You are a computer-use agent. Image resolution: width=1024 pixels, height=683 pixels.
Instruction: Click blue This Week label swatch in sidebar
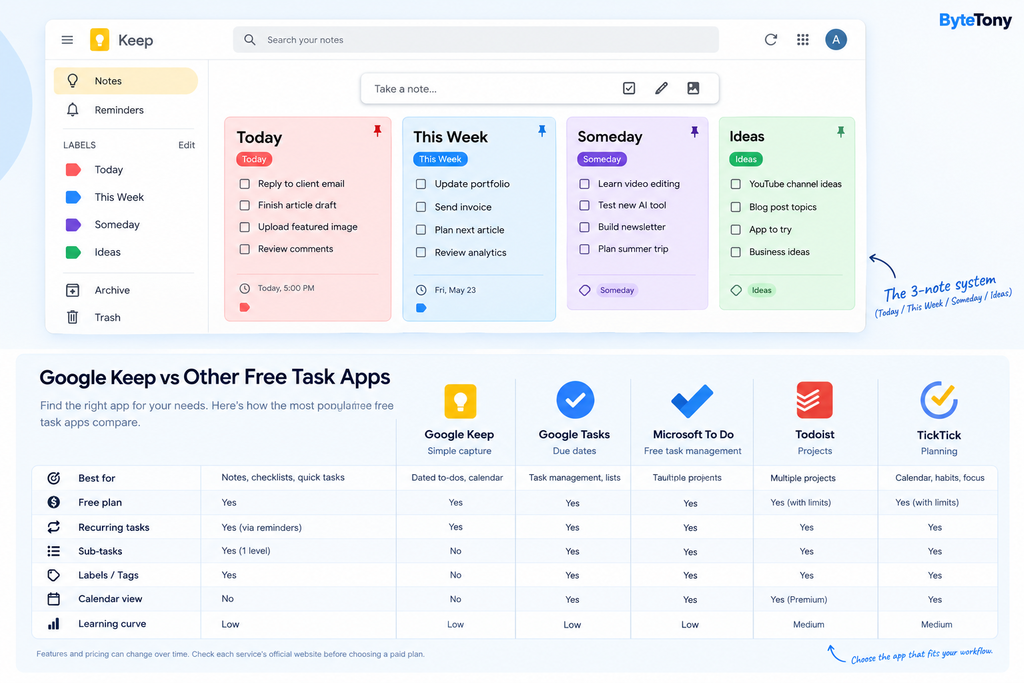(73, 197)
